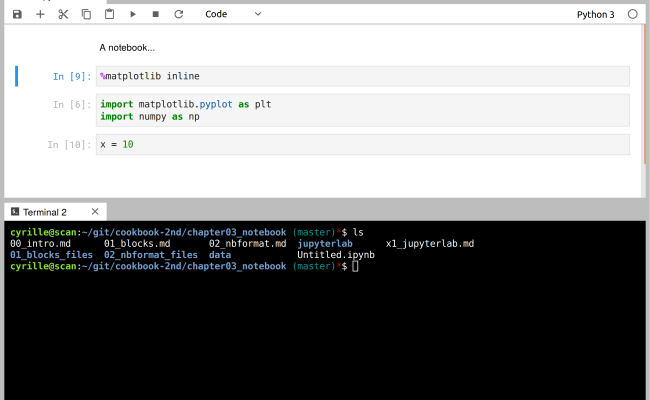Click the terminal cursor at the prompt
Image resolution: width=650 pixels, height=400 pixels.
tap(355, 266)
